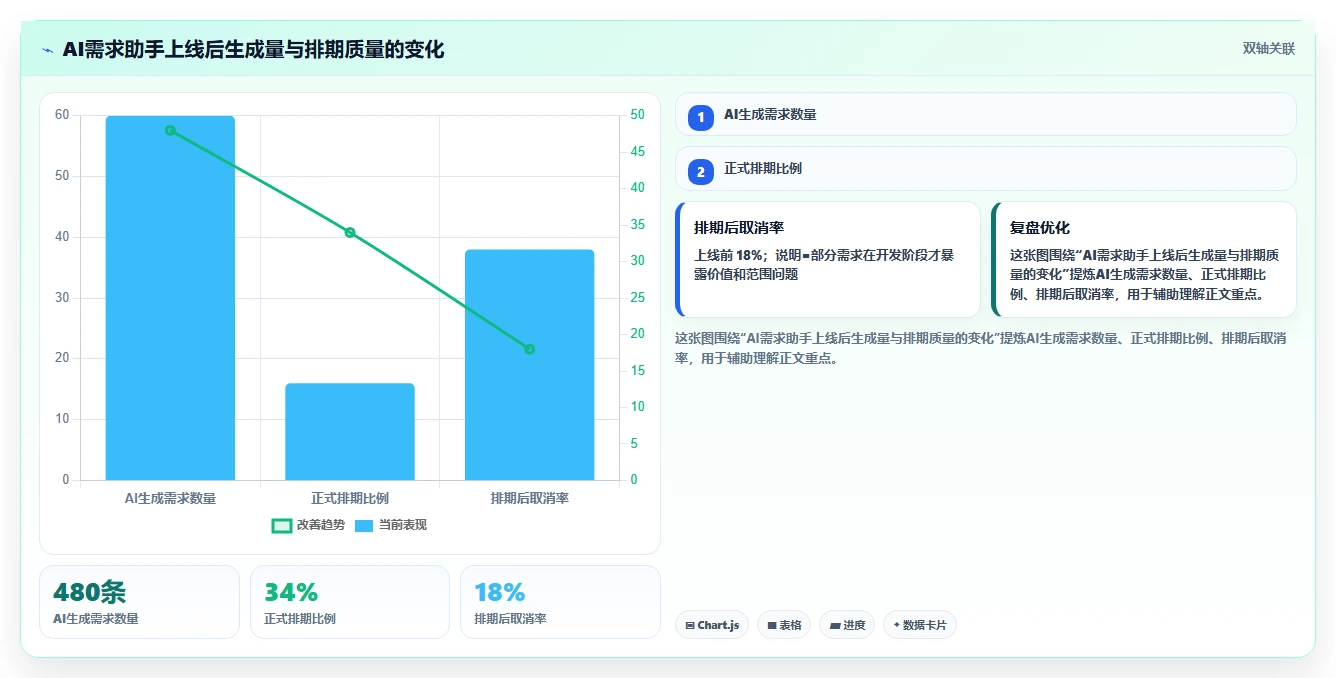Image resolution: width=1336 pixels, height=678 pixels.
Task: Click right axis value 50
Action: [638, 115]
